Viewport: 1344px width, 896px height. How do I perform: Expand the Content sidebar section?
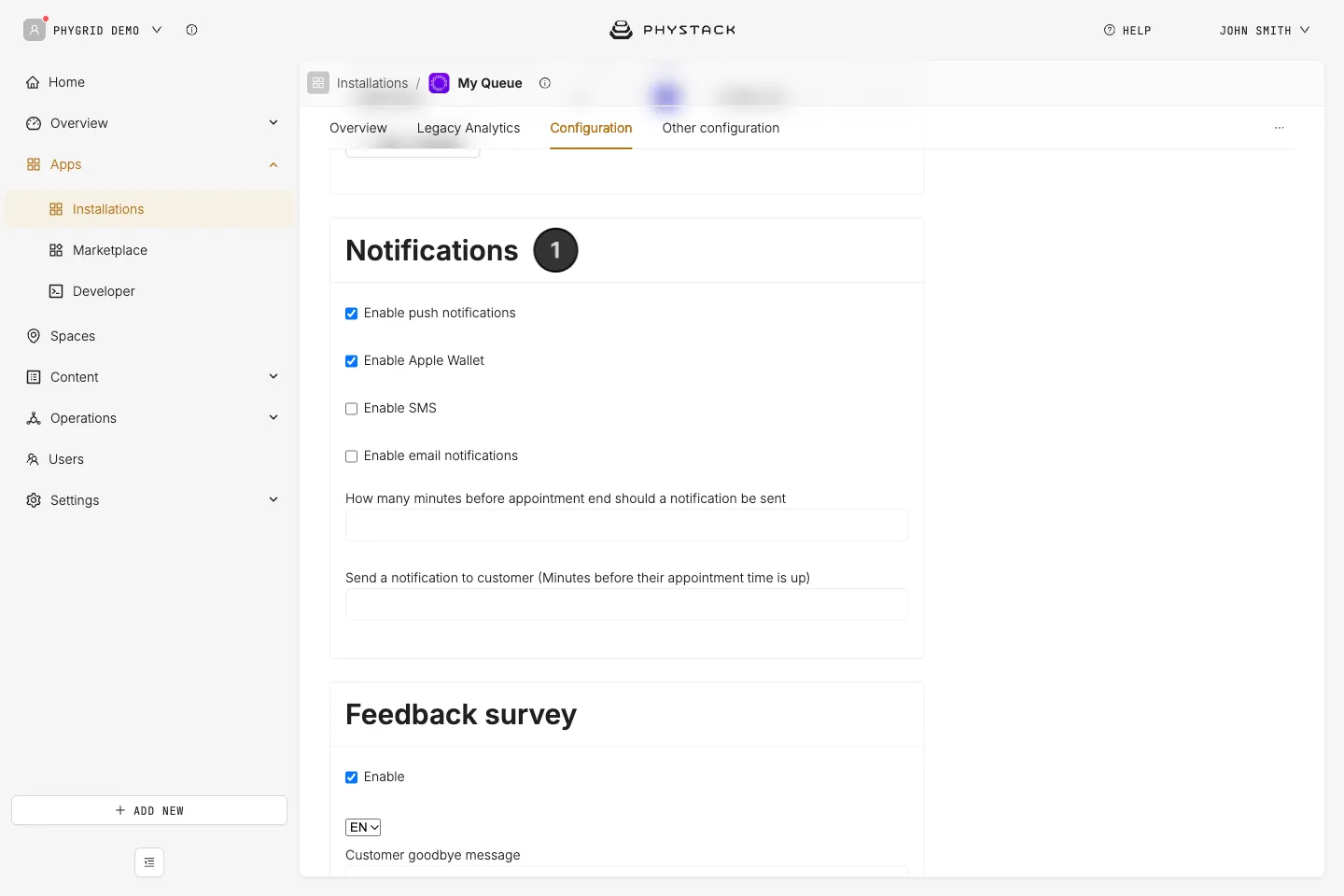point(273,376)
